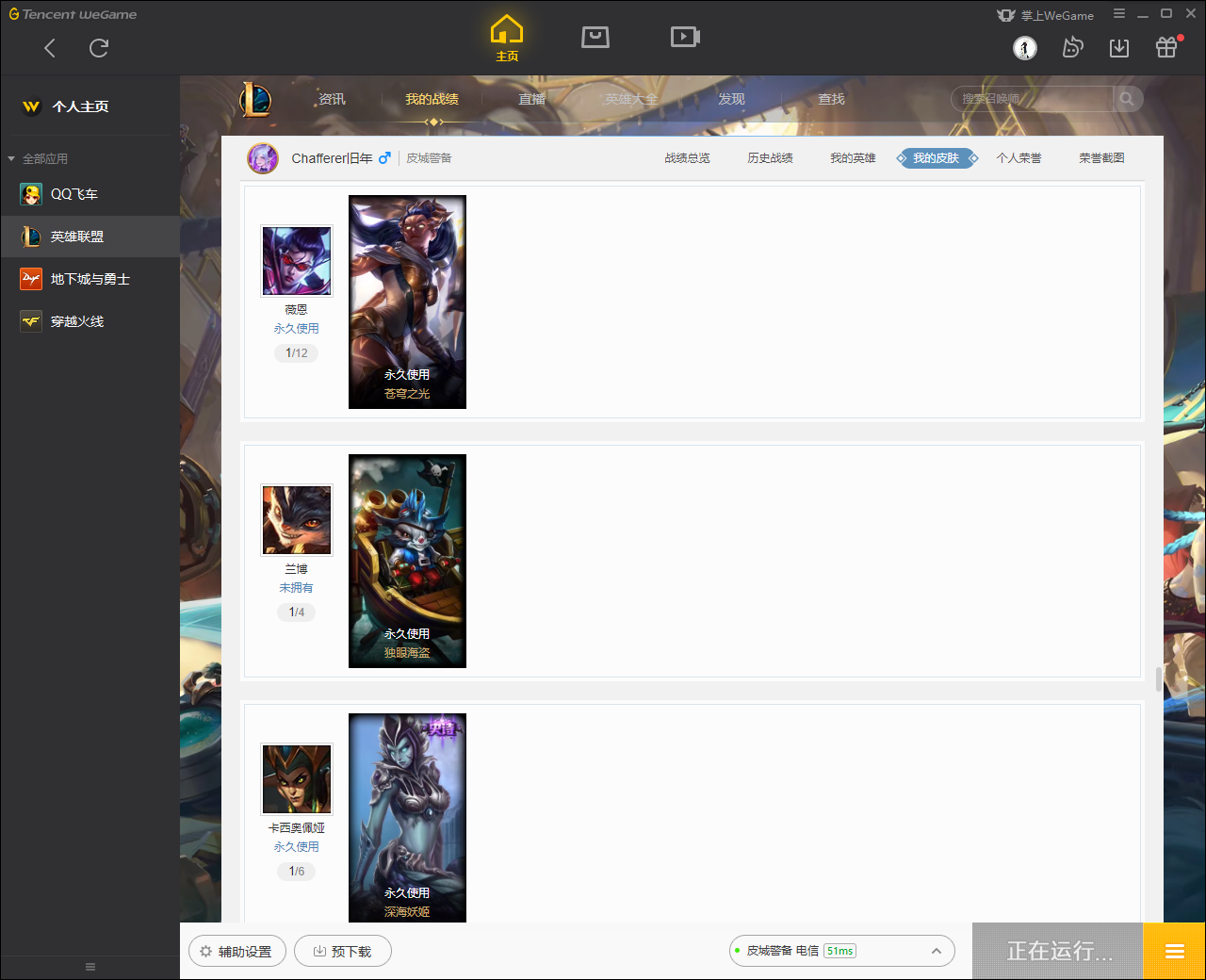Screen dimensions: 1206x980
Task: Click the 兰博 champion portrait
Action: 297,520
